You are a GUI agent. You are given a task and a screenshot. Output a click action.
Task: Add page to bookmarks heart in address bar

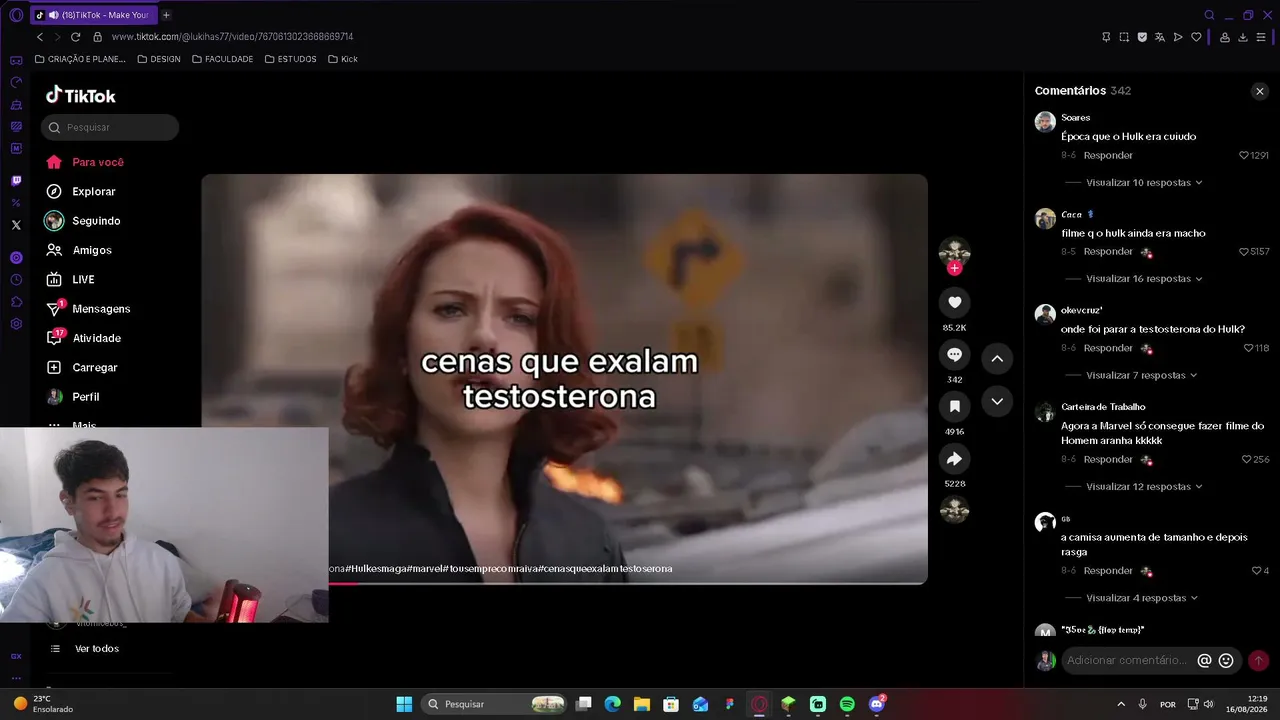tap(1196, 37)
